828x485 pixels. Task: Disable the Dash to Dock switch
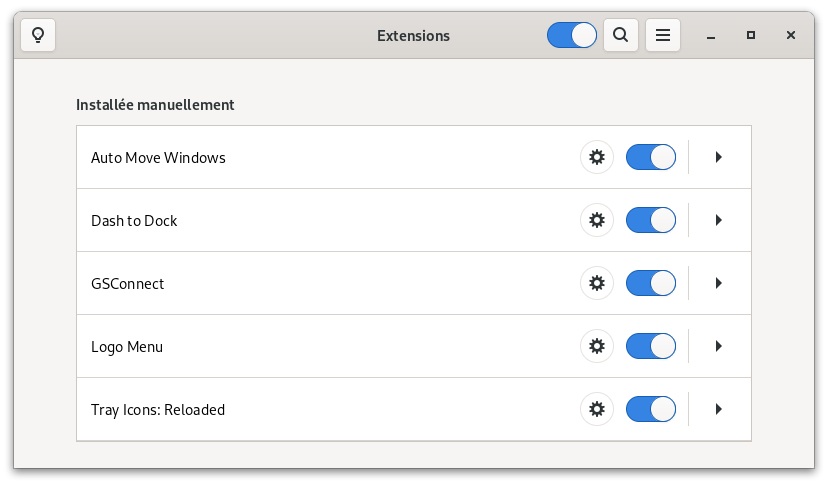tap(651, 220)
